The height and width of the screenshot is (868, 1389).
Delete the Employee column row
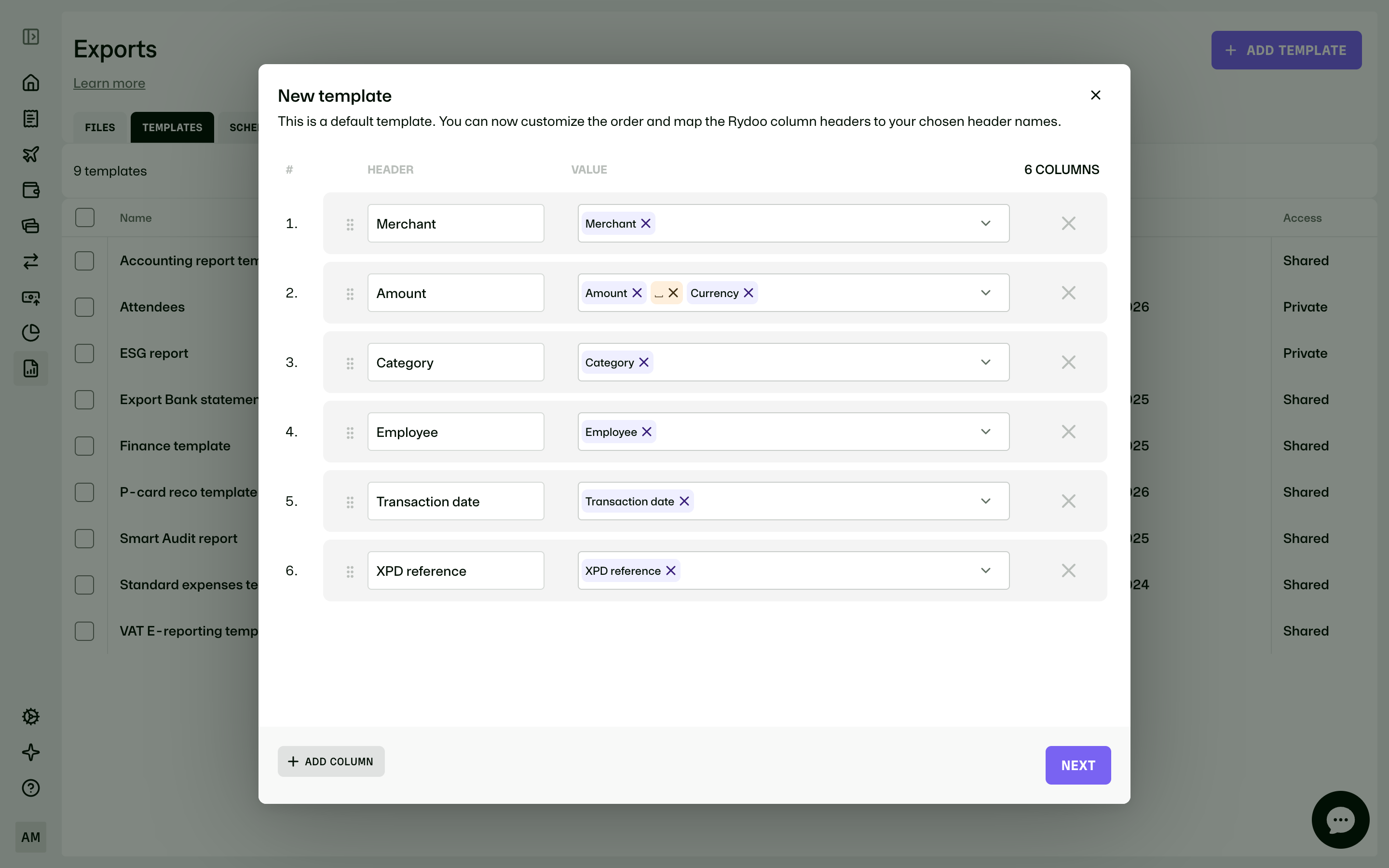click(1068, 432)
